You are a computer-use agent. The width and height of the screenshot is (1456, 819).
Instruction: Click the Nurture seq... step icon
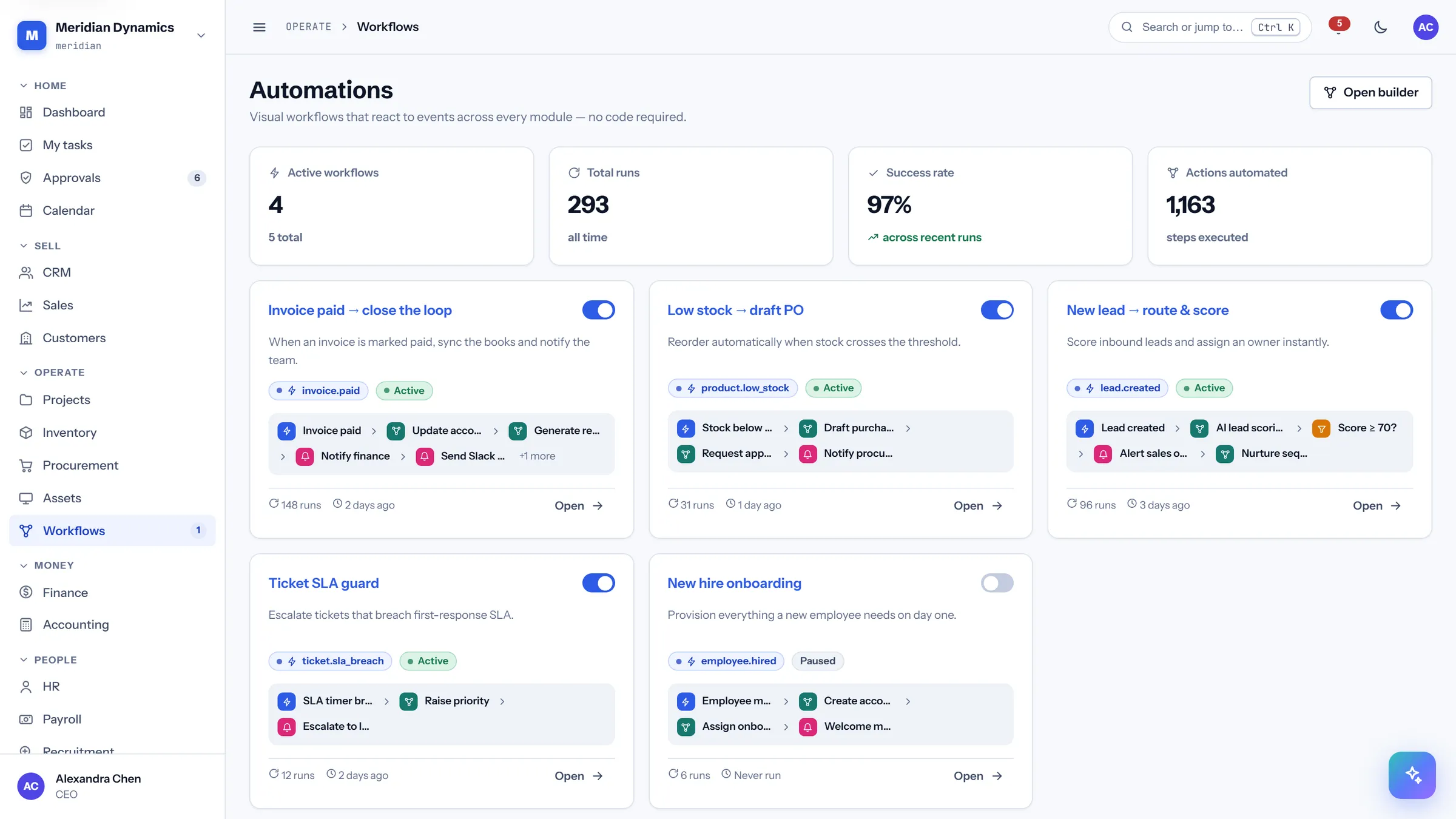coord(1225,454)
